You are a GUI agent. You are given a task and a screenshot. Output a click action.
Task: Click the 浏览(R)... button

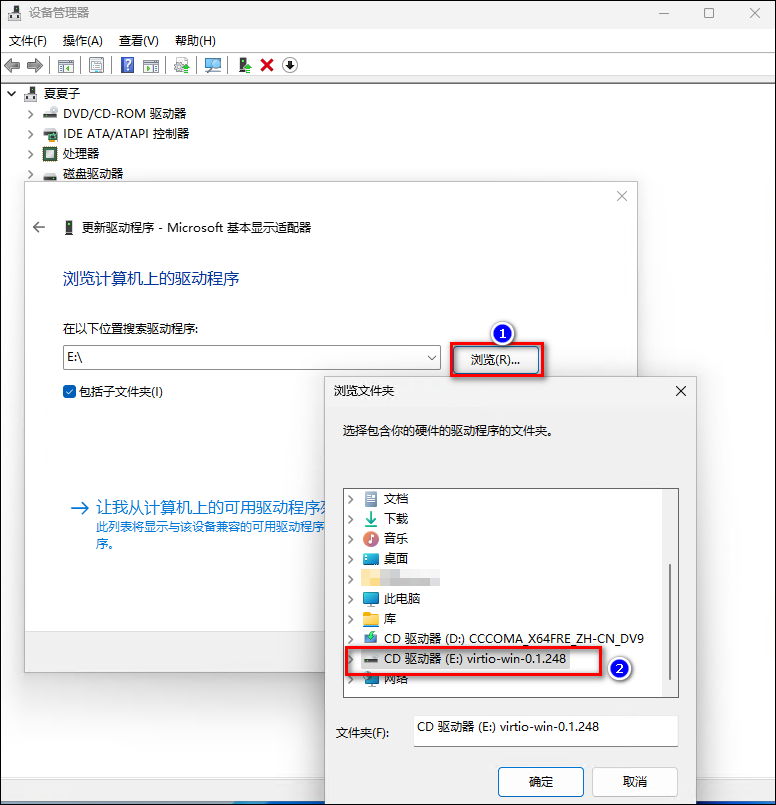[x=495, y=359]
